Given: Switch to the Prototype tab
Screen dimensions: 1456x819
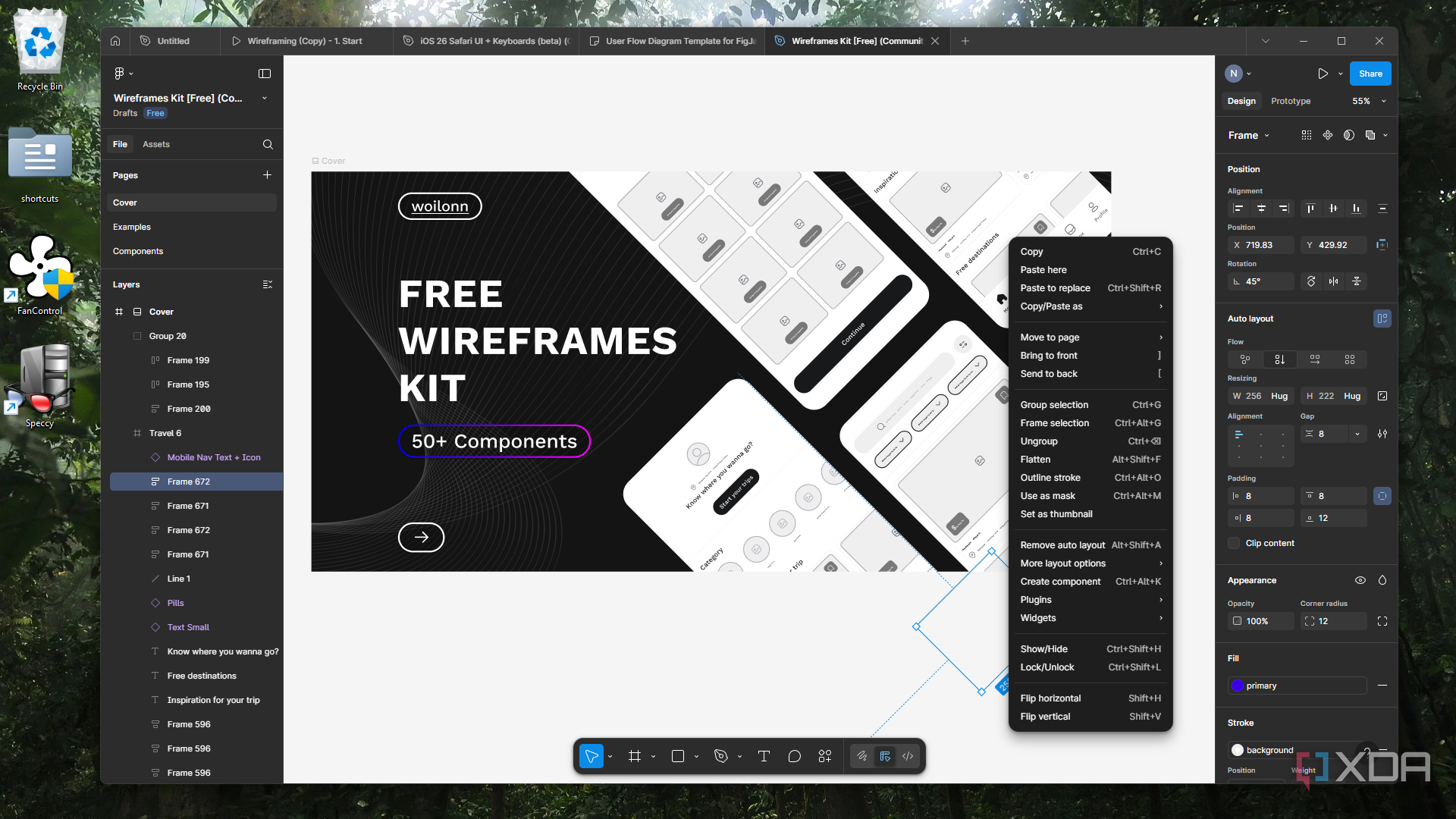Looking at the screenshot, I should click(x=1291, y=101).
